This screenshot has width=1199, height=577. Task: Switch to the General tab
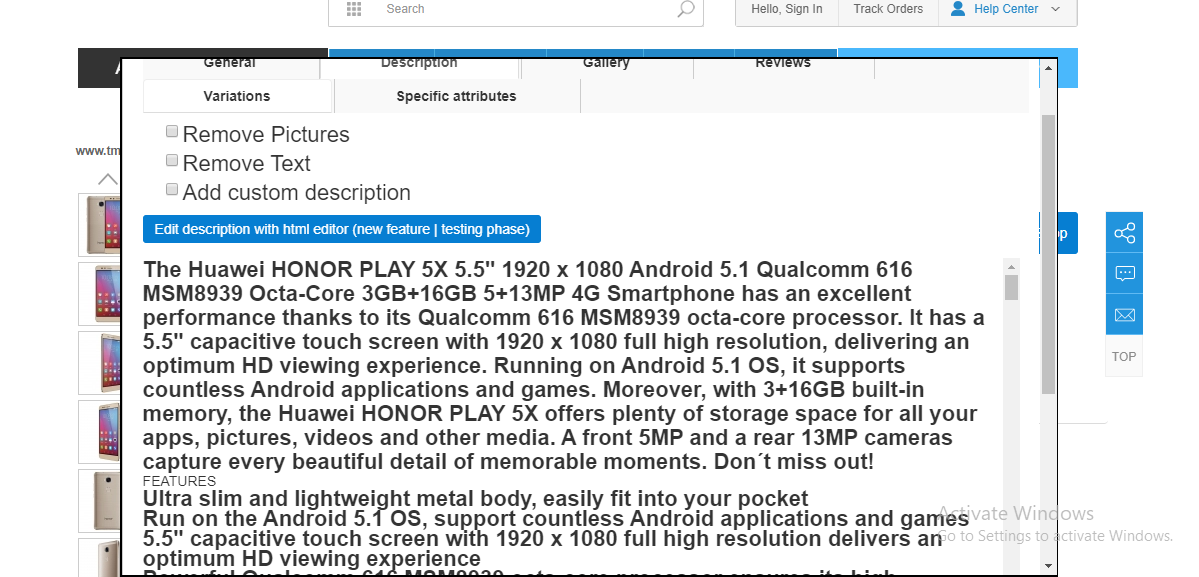[230, 68]
